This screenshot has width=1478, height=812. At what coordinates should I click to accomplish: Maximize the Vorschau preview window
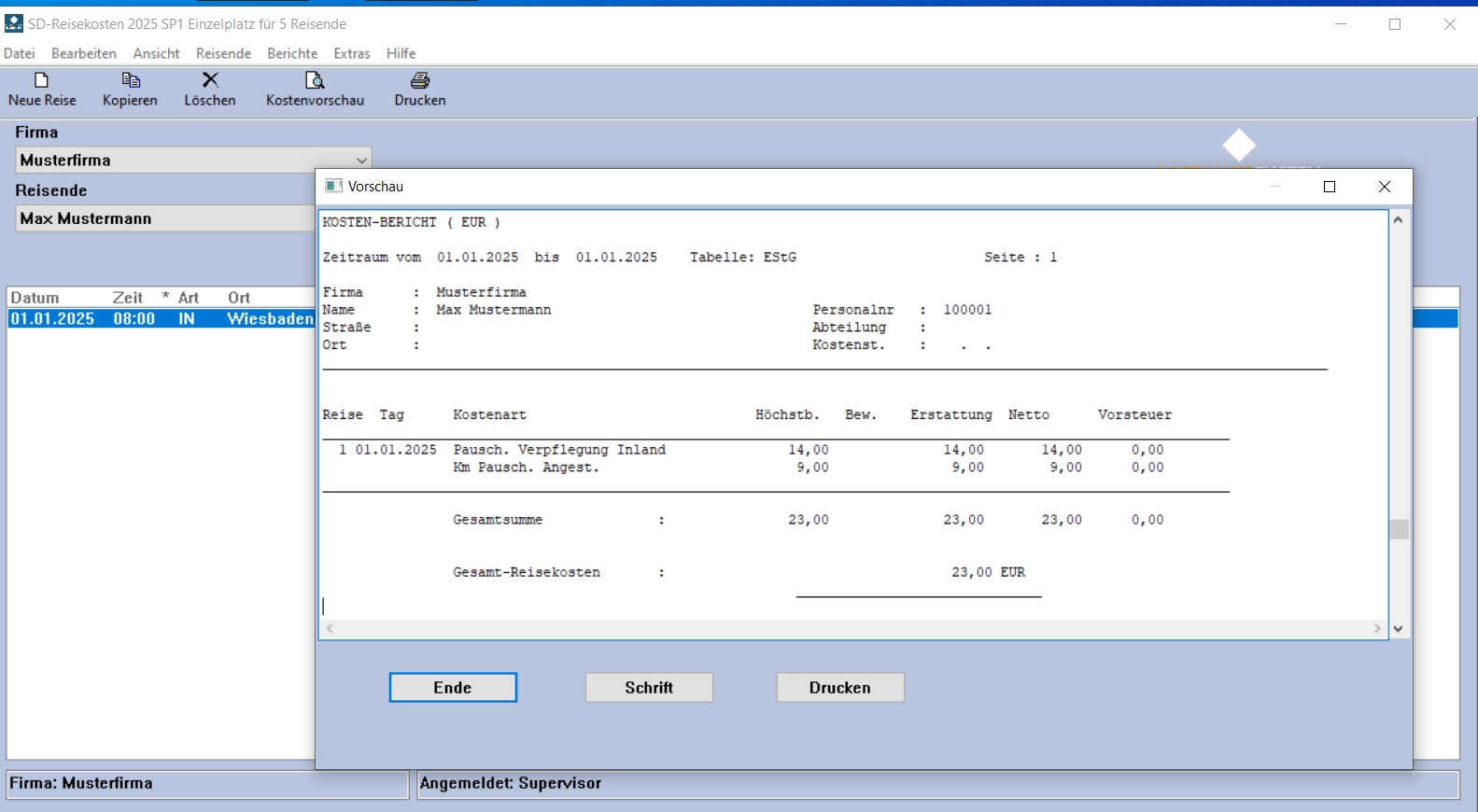pos(1330,187)
